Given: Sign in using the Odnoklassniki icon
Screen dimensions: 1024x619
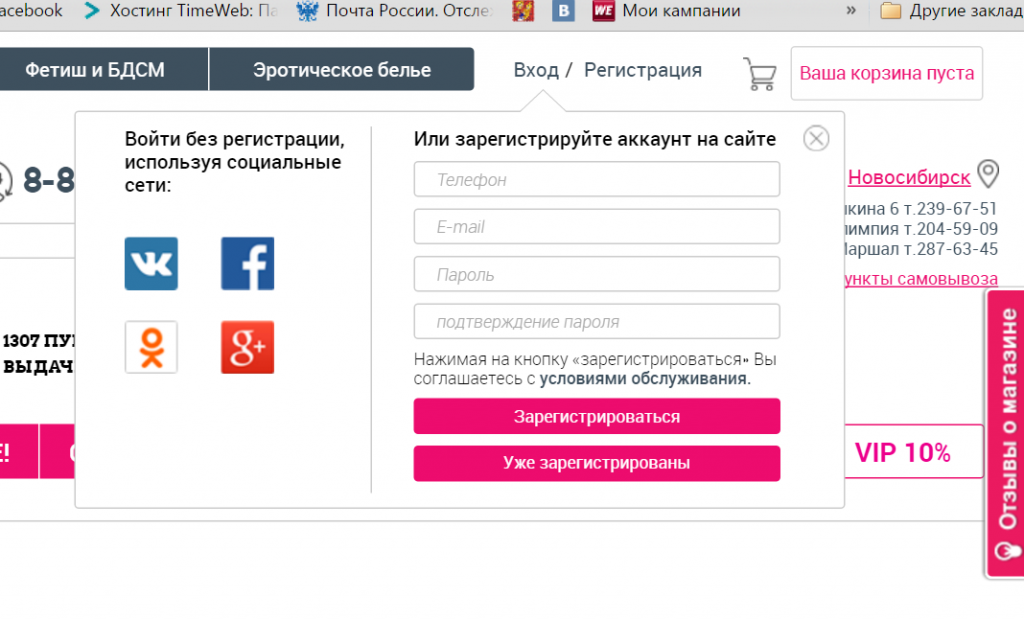Looking at the screenshot, I should (x=151, y=347).
